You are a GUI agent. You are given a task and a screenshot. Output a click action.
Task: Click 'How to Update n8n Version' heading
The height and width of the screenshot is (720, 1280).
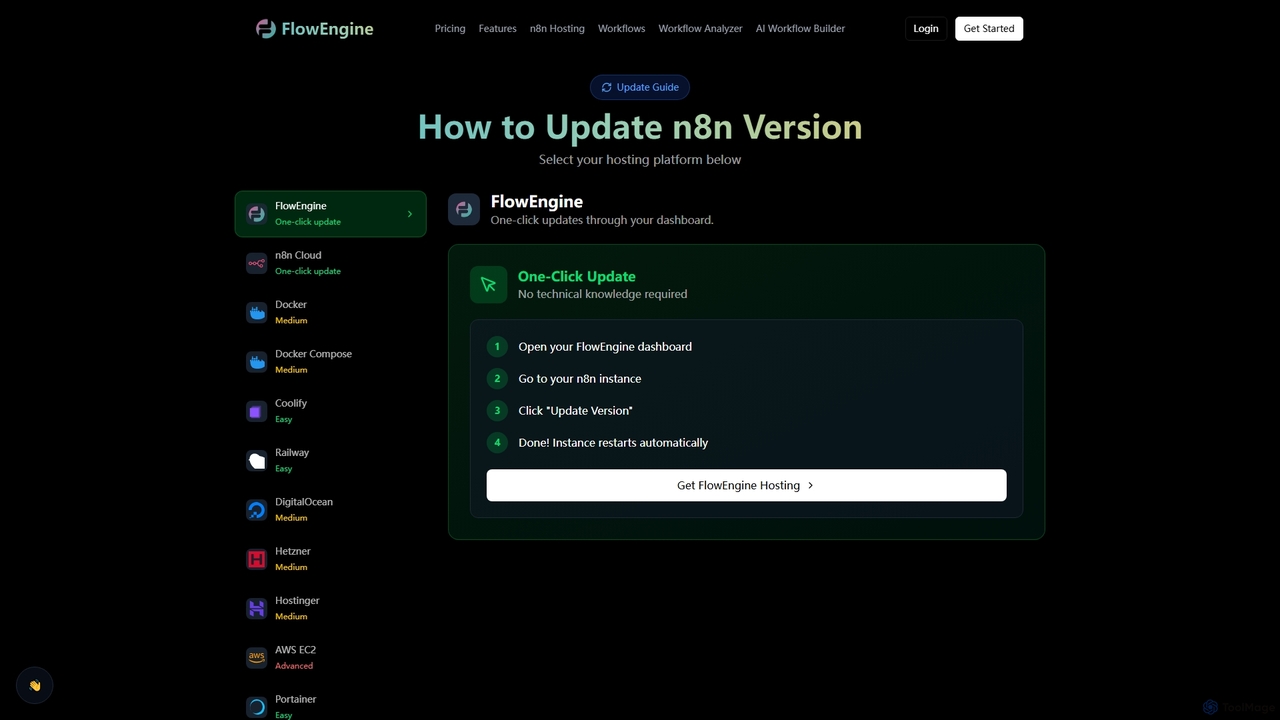640,127
